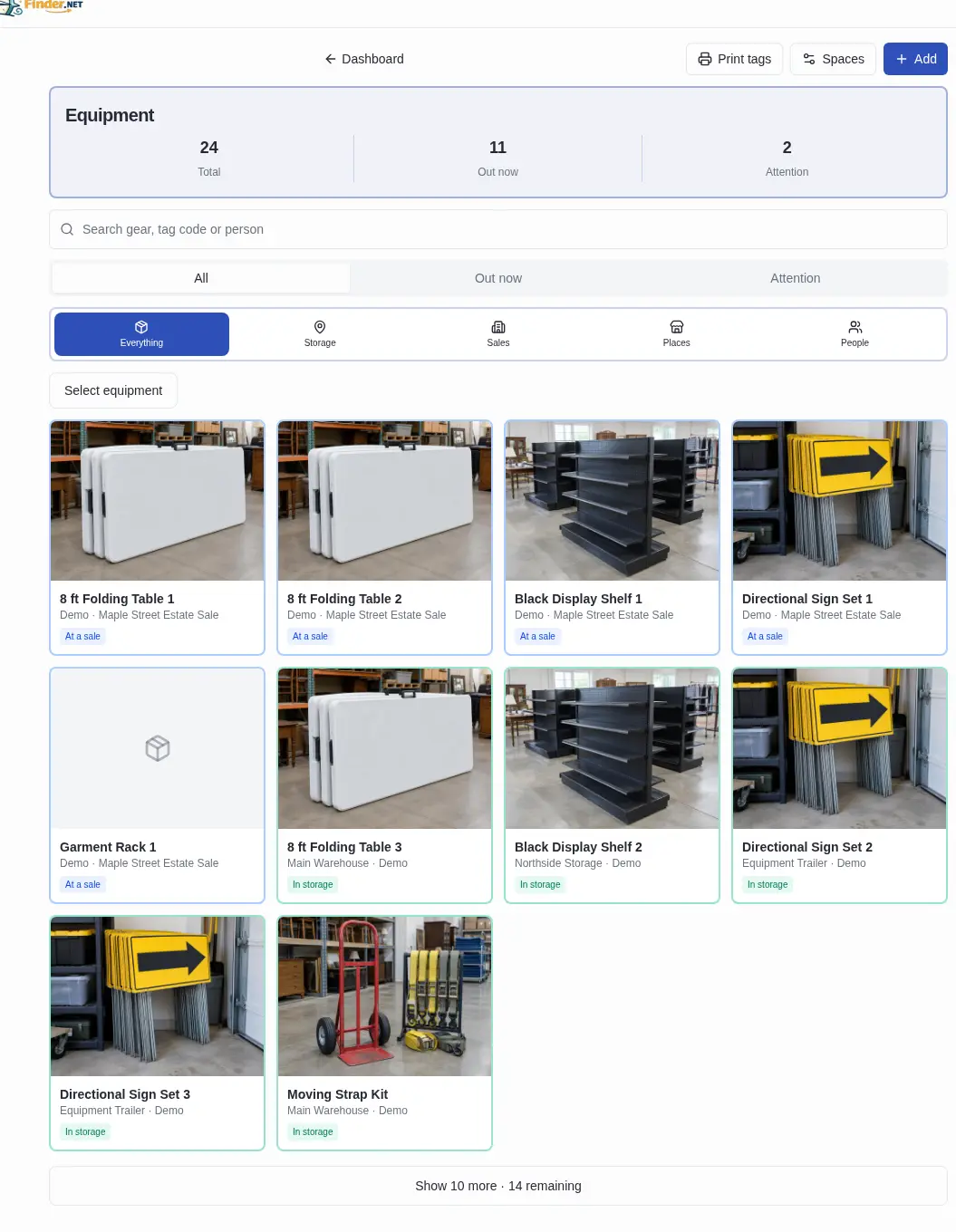The width and height of the screenshot is (956, 1232).
Task: Select the Everything filter
Action: [x=141, y=334]
